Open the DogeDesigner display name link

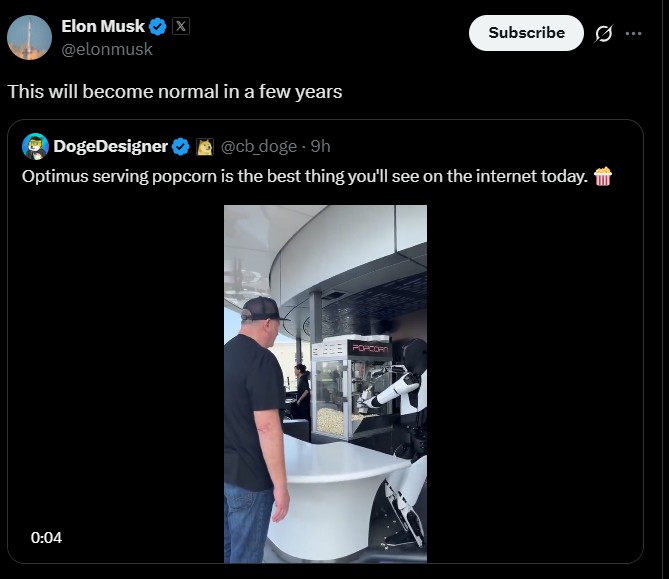pos(110,147)
